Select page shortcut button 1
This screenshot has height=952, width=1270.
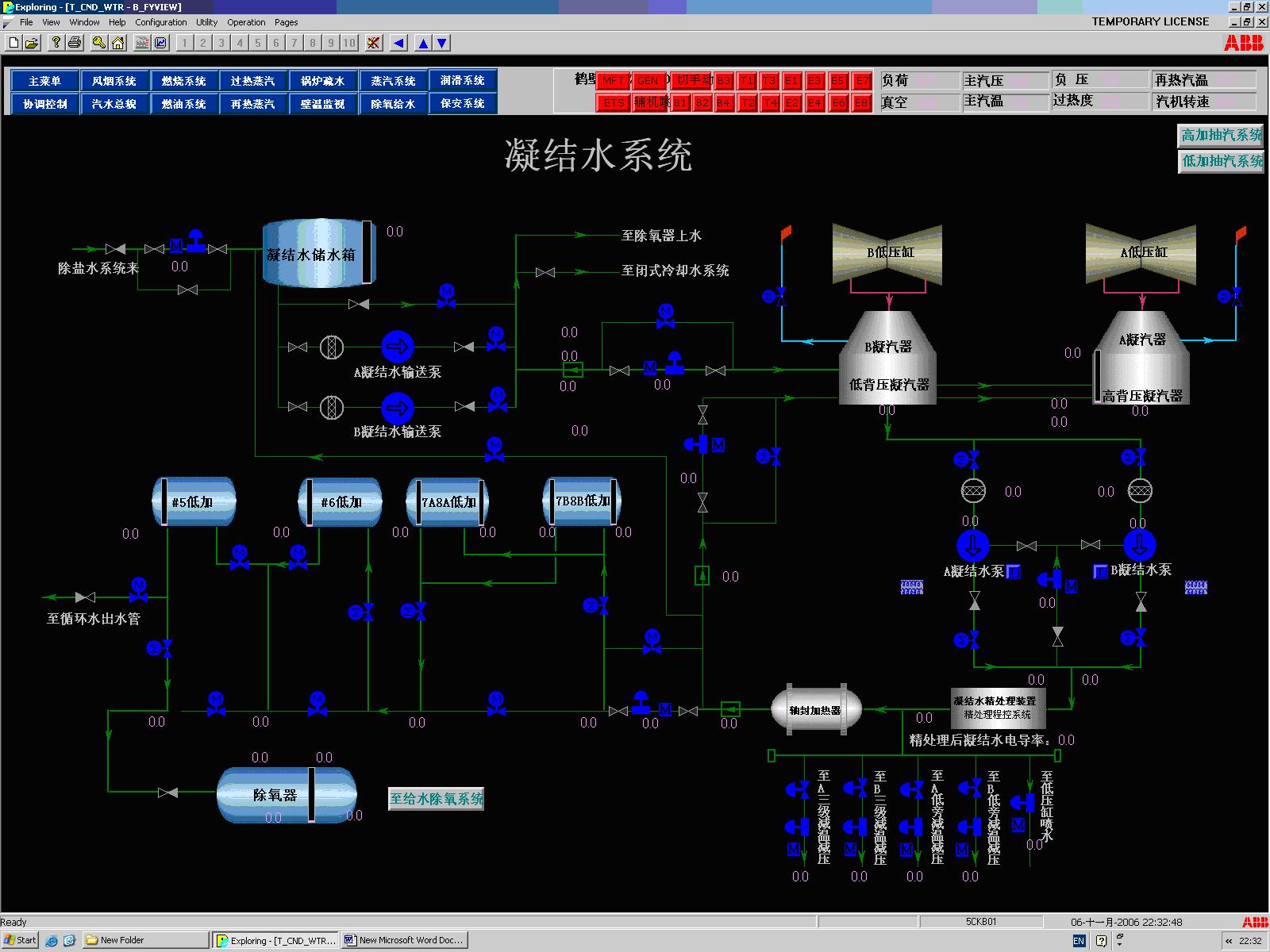184,43
